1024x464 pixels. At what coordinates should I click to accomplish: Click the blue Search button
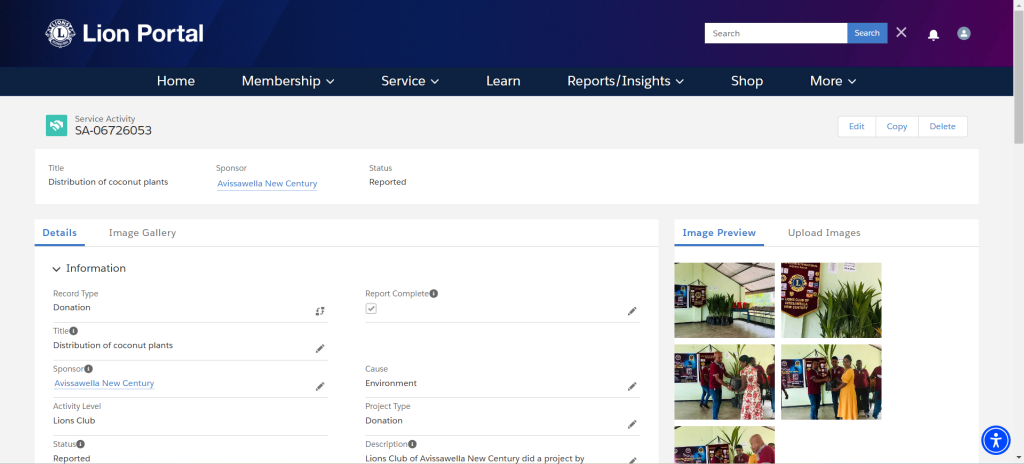867,33
